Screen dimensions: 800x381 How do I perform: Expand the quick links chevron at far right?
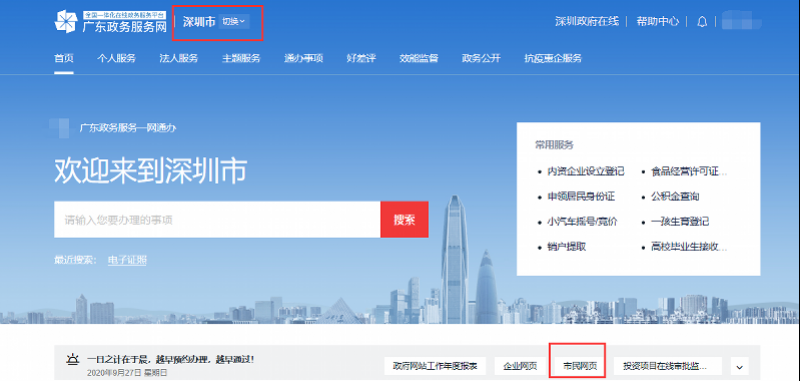(x=740, y=366)
